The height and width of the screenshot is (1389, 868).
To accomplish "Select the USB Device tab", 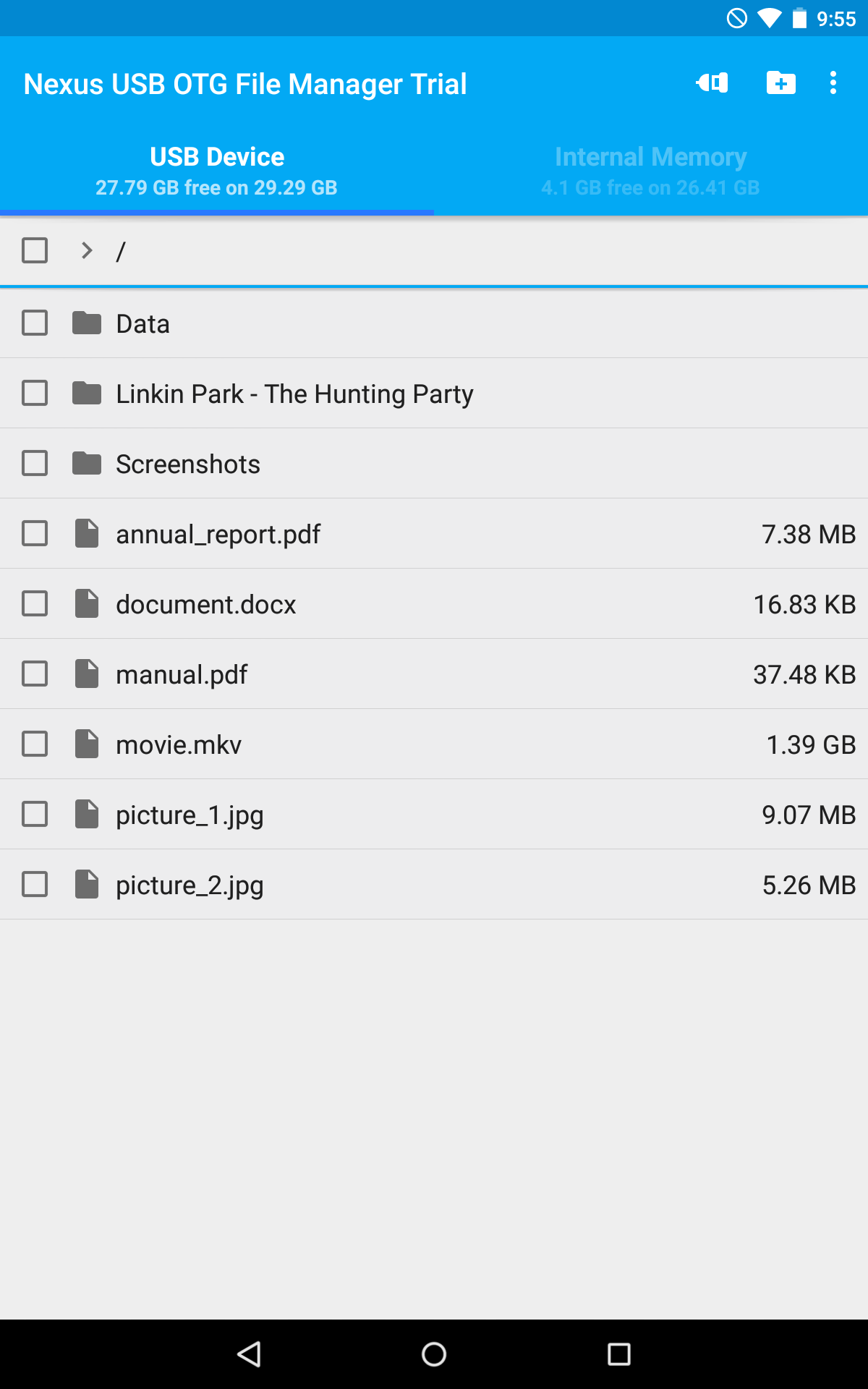I will pyautogui.click(x=216, y=168).
